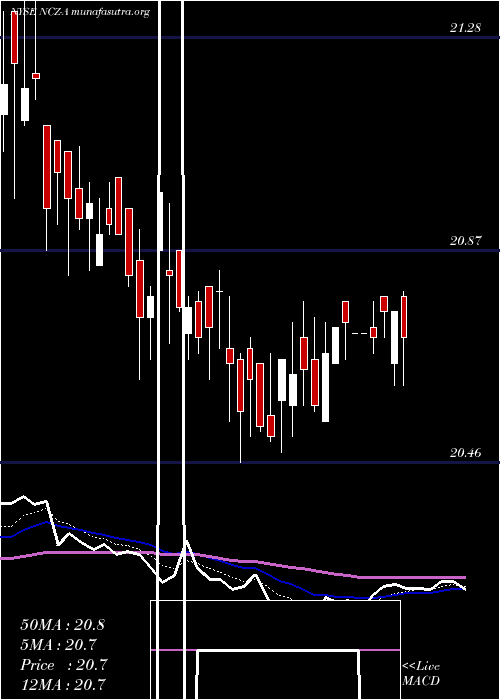
Task: Click the NYSE NCZA munafasutra.org title
Action: pyautogui.click(x=79, y=12)
